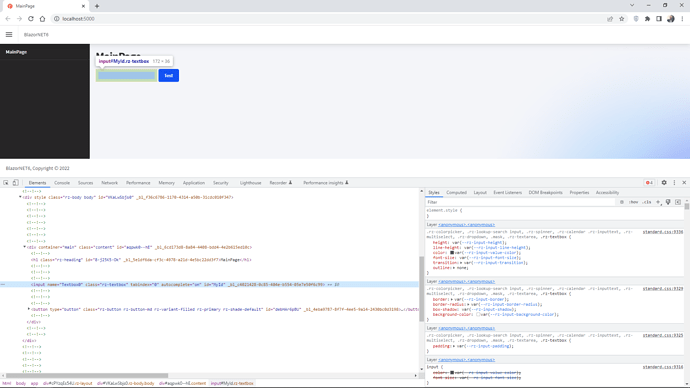
Task: Bookmark this page with the star
Action: [621, 19]
